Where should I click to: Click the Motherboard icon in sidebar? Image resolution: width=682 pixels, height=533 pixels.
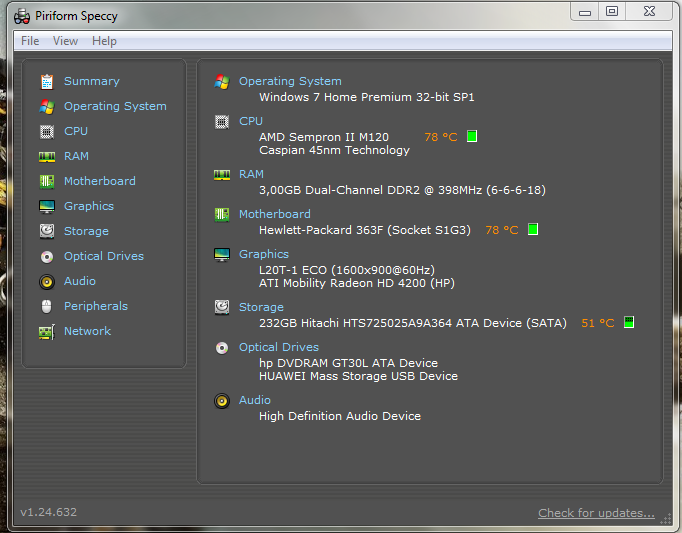47,181
